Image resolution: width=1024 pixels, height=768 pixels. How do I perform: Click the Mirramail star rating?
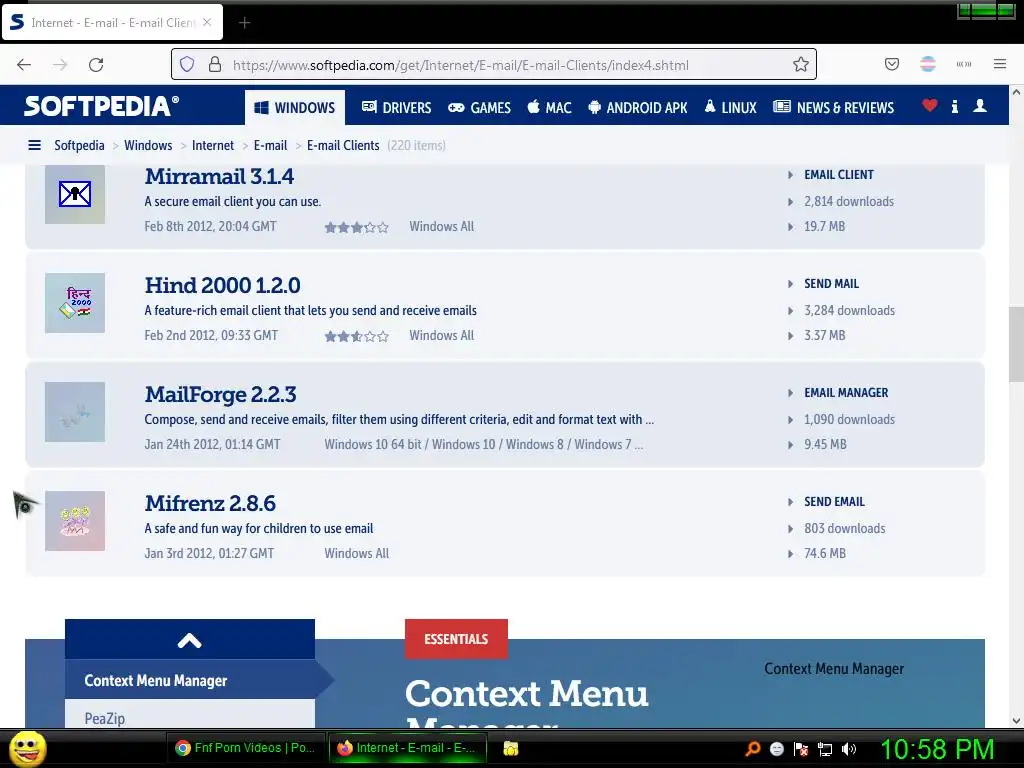[357, 227]
